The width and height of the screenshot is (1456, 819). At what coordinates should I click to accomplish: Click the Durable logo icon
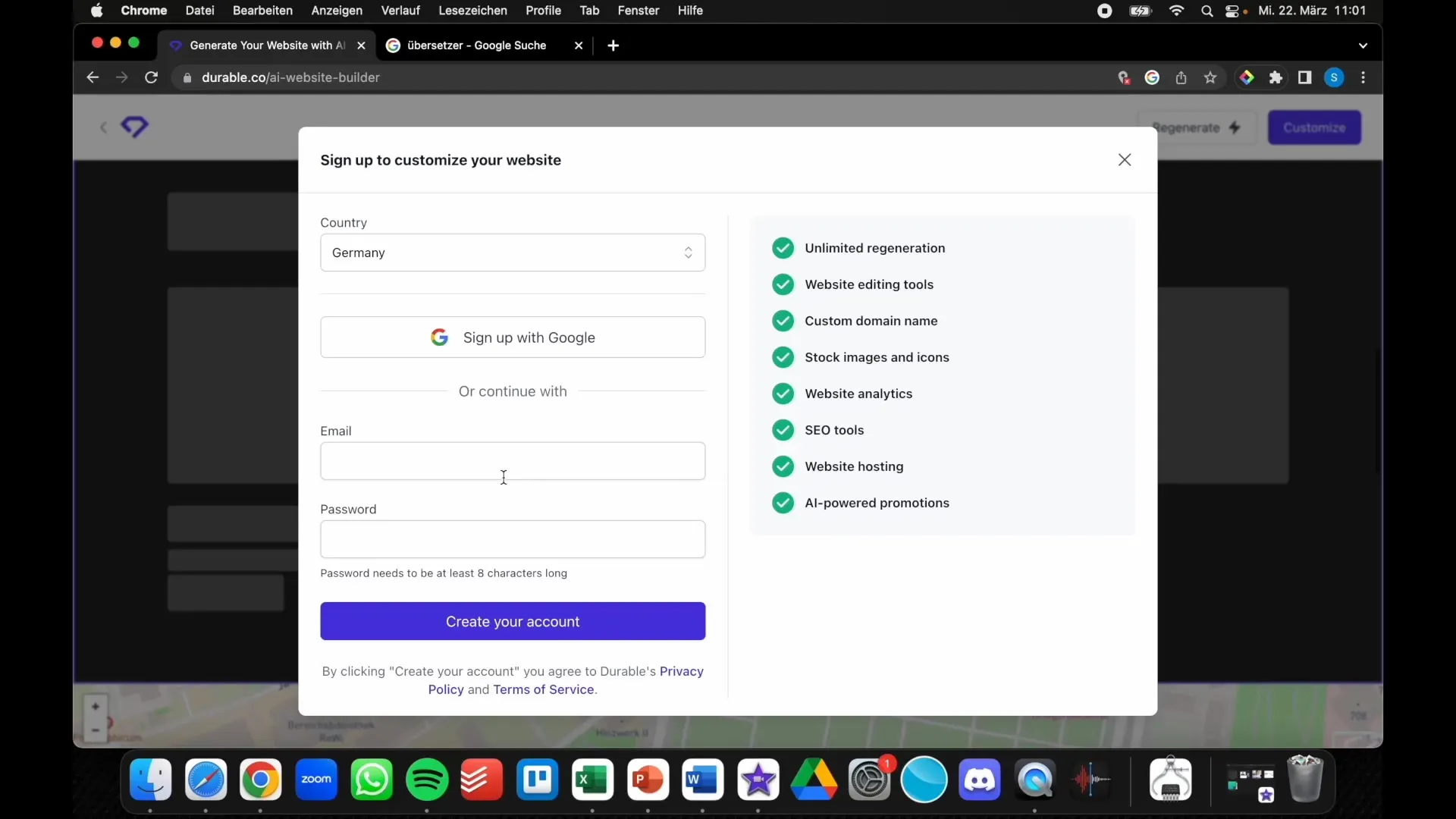135,127
